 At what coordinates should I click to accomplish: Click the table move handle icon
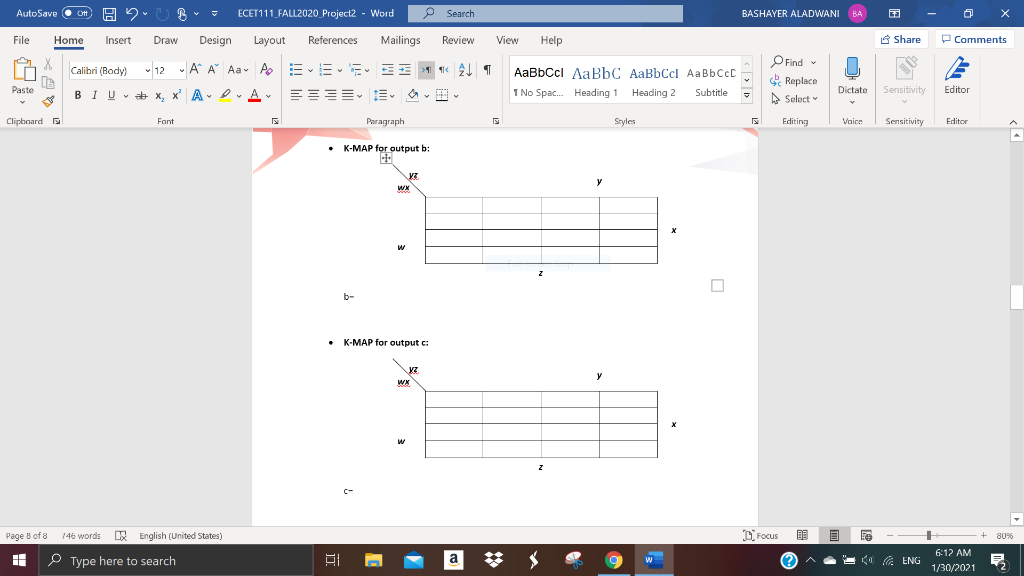(x=386, y=158)
